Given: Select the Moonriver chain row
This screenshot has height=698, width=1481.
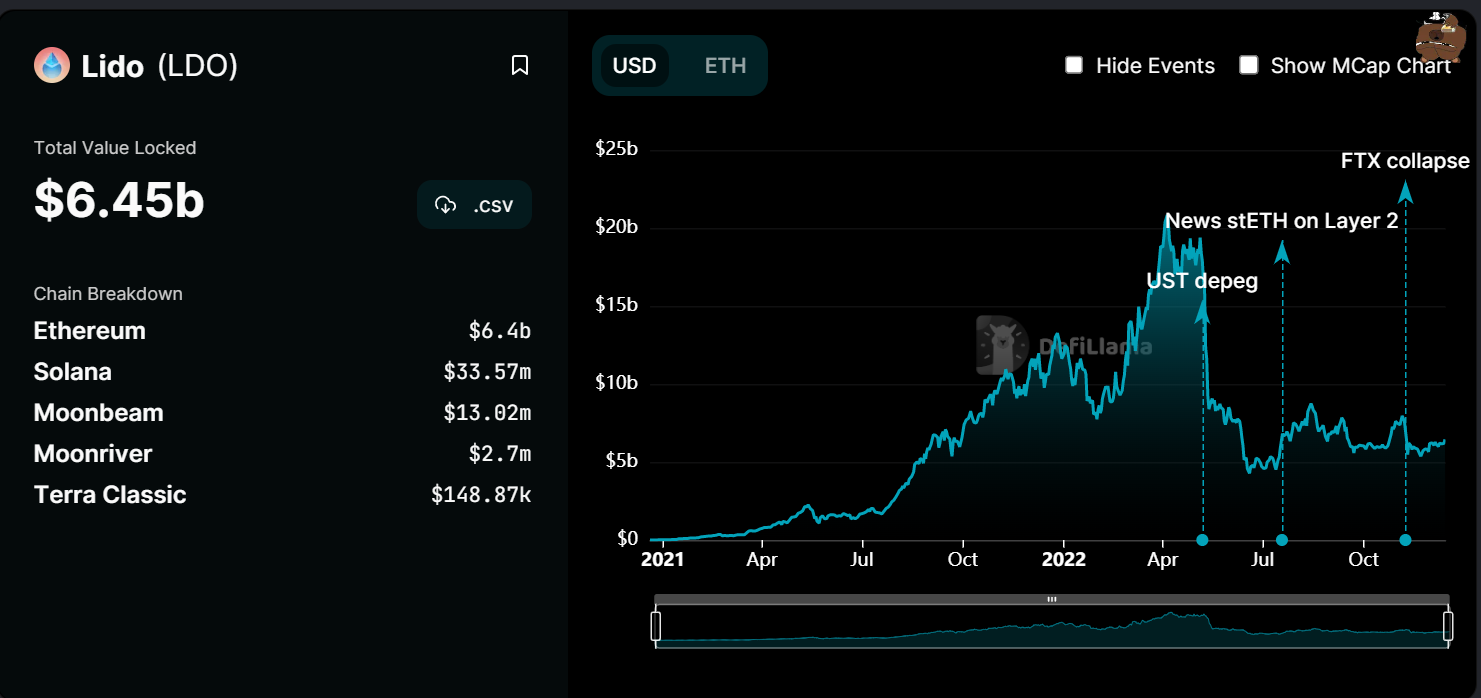Looking at the screenshot, I should coord(282,454).
